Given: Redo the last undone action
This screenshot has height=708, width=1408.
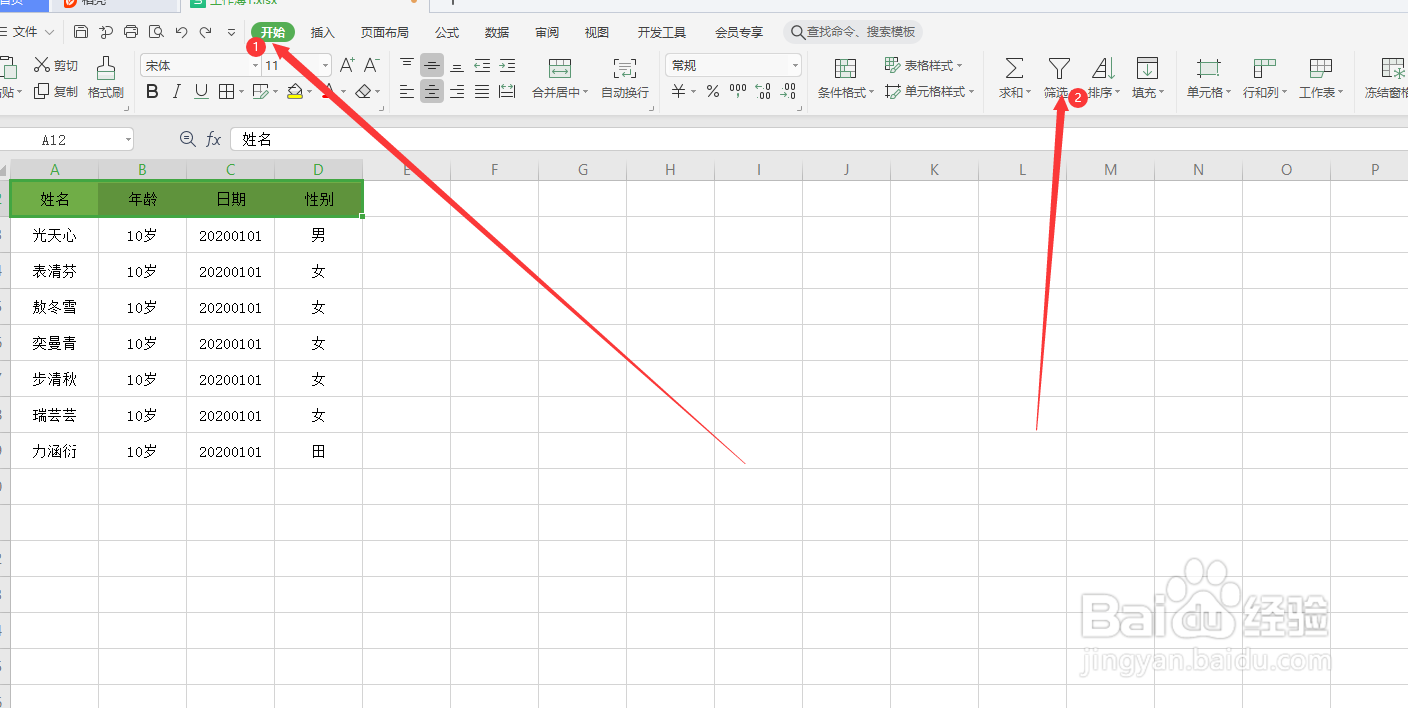Looking at the screenshot, I should coord(206,32).
